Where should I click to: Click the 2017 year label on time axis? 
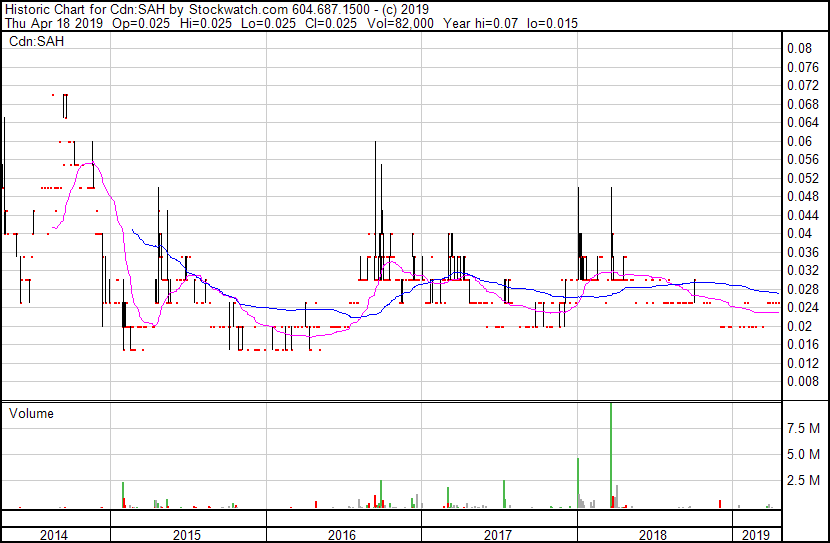coord(498,535)
